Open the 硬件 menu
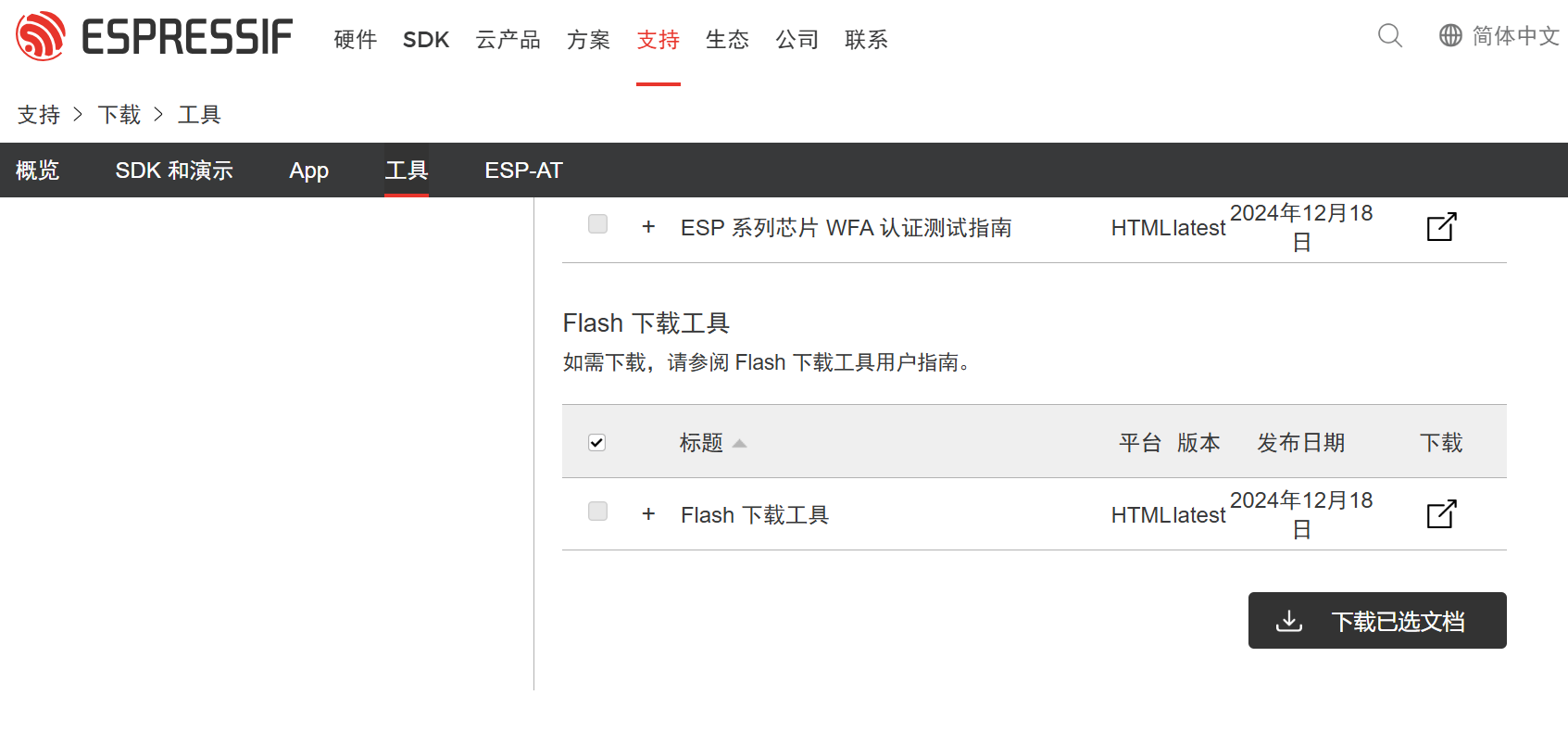This screenshot has height=733, width=1568. click(356, 40)
